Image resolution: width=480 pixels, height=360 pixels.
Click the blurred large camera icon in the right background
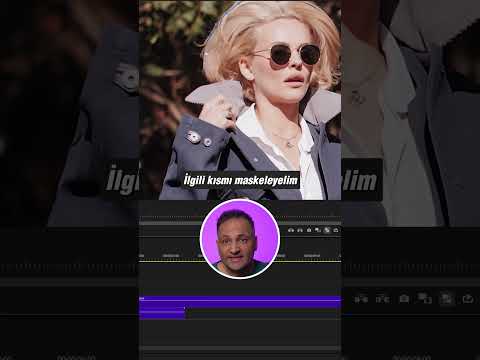click(404, 299)
